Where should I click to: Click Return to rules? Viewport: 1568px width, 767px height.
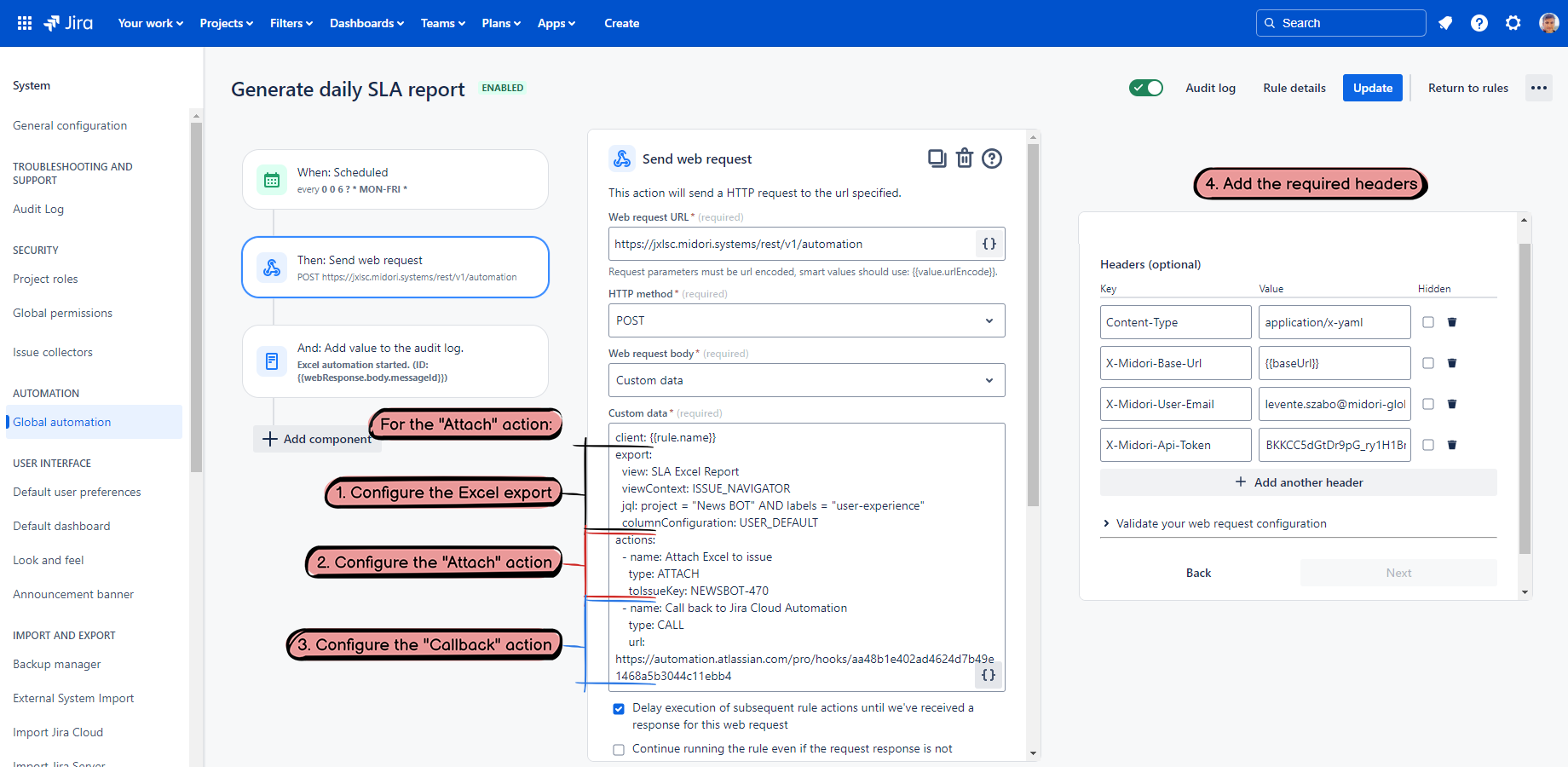[1468, 88]
